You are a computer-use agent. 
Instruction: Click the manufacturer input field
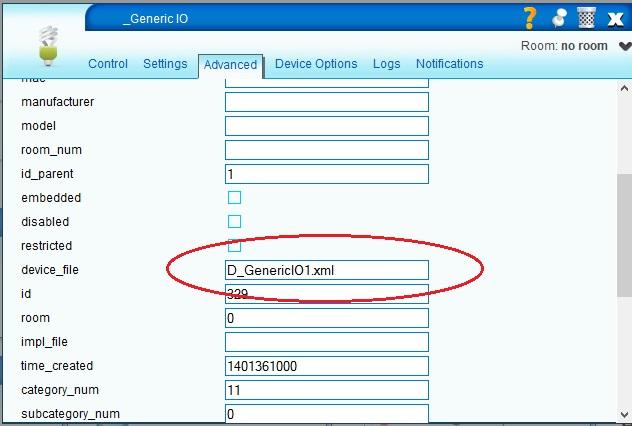327,102
